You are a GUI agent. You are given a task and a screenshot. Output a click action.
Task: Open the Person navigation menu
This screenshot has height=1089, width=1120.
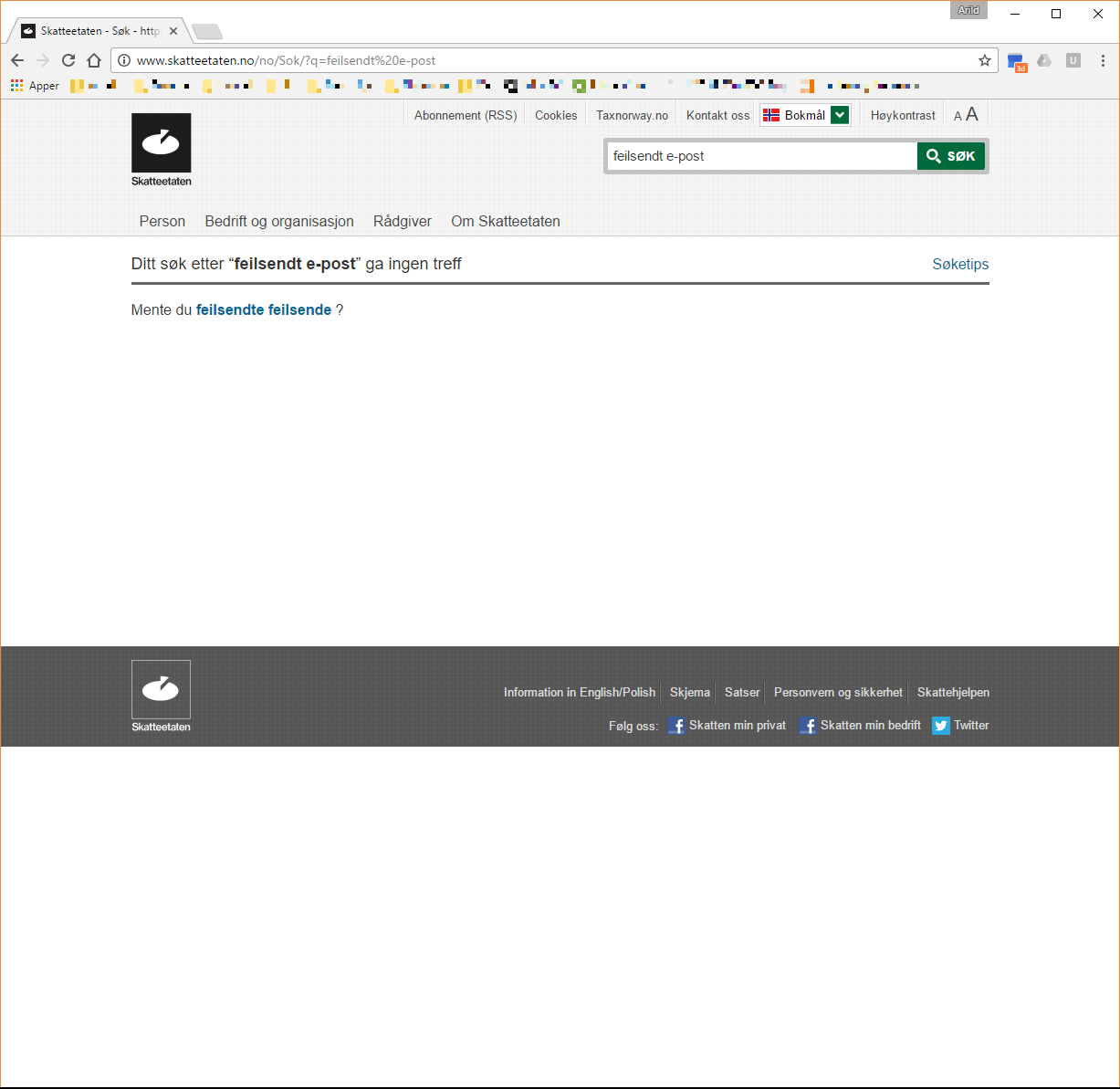pos(162,221)
